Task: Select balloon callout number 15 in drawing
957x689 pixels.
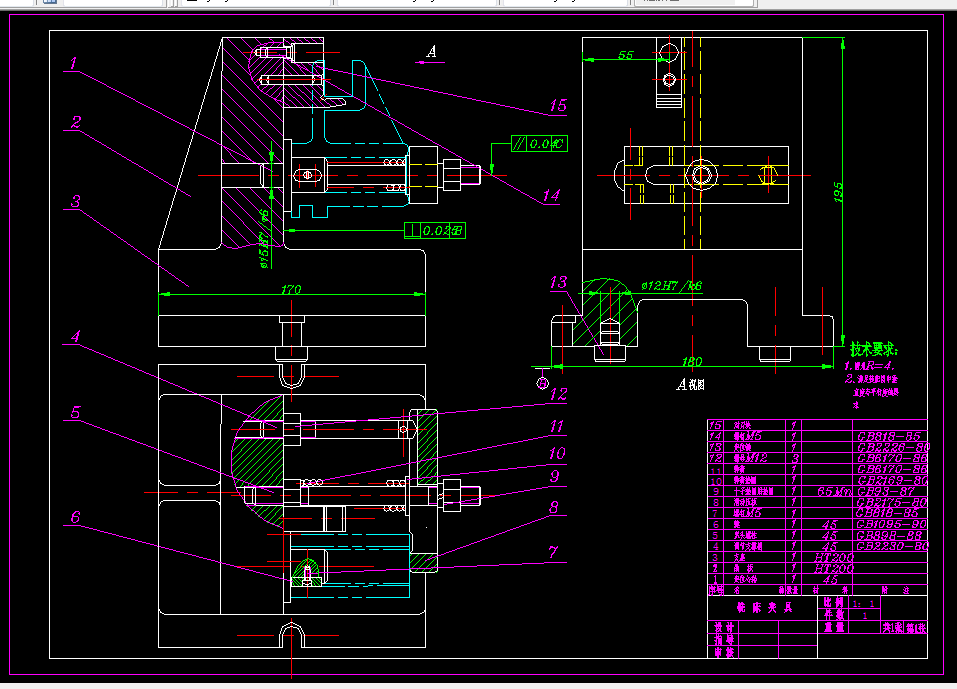Action: click(x=557, y=105)
